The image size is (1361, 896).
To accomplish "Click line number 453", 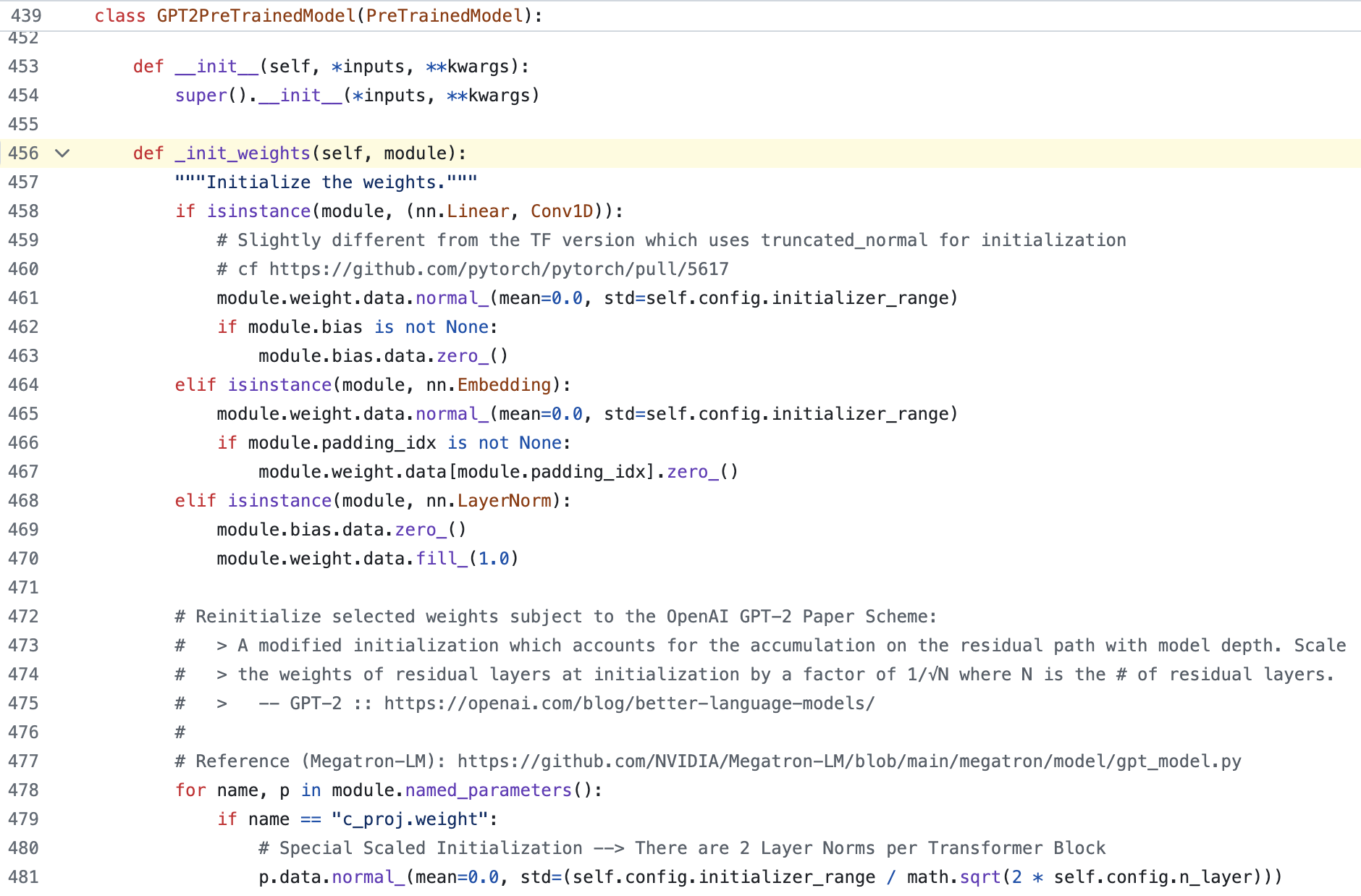I will (x=23, y=67).
